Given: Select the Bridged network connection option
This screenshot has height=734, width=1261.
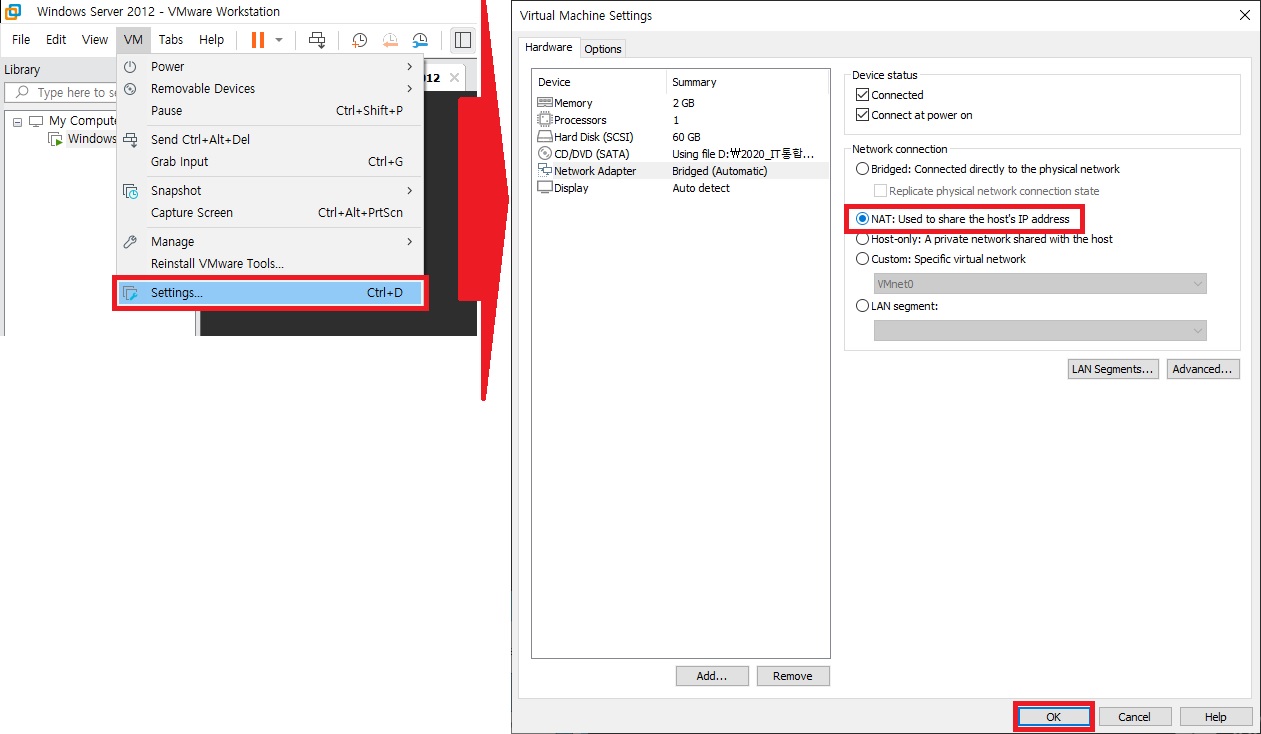Looking at the screenshot, I should (x=863, y=169).
